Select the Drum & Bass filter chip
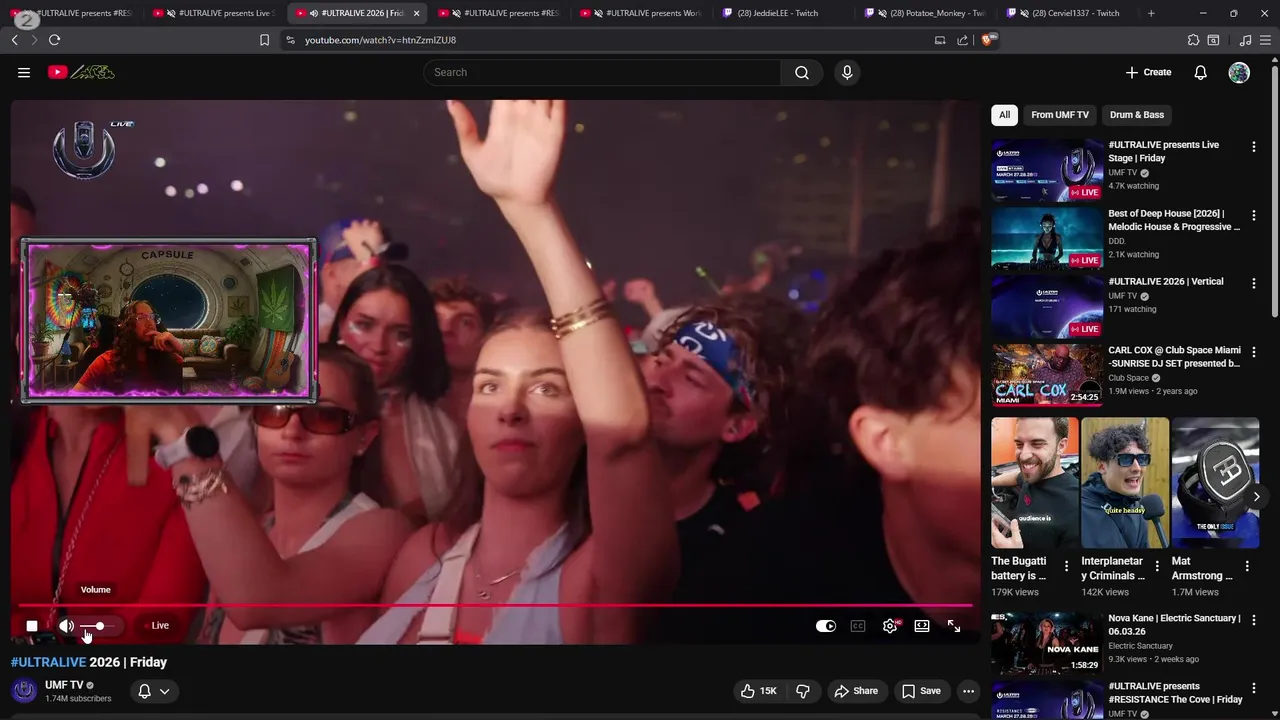The width and height of the screenshot is (1280, 720). 1137,115
